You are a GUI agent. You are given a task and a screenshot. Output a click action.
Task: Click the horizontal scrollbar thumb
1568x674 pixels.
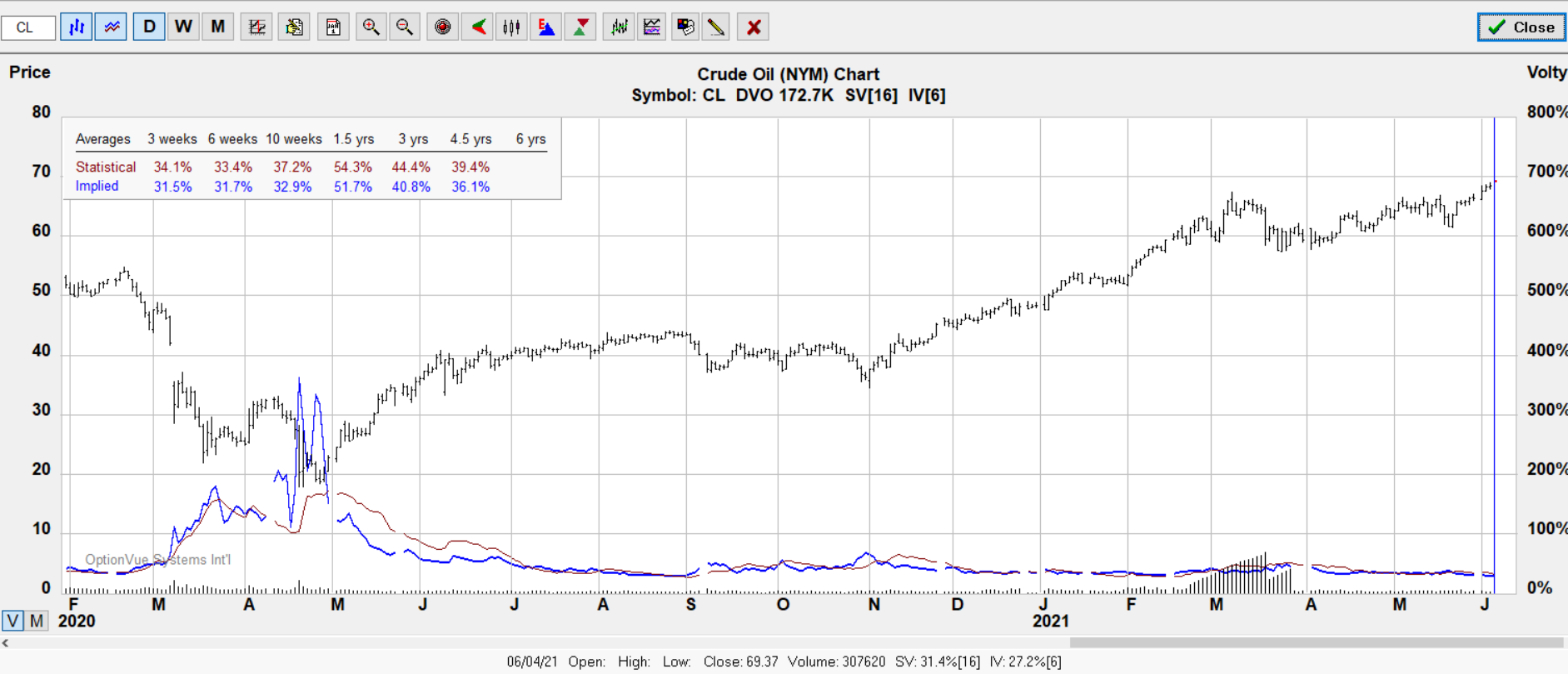coord(1316,642)
